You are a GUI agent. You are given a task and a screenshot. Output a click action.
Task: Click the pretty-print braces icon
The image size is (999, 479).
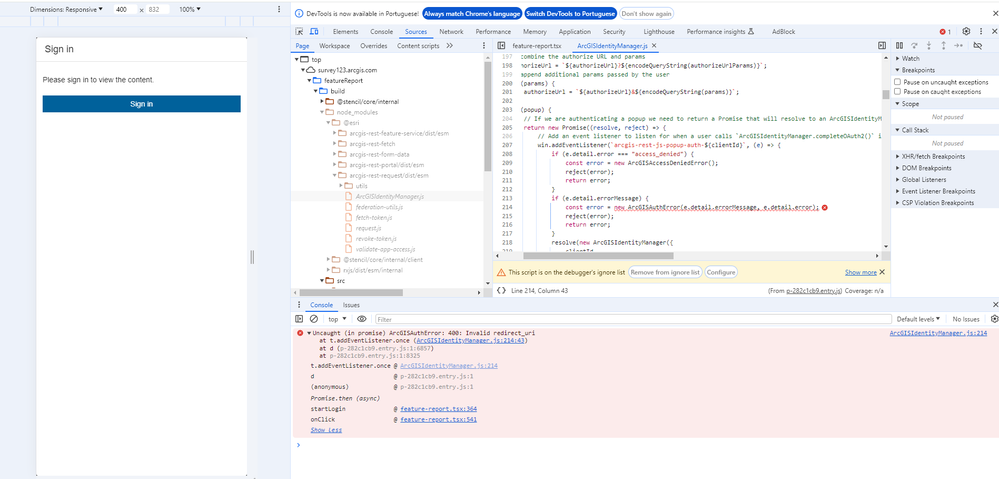501,290
